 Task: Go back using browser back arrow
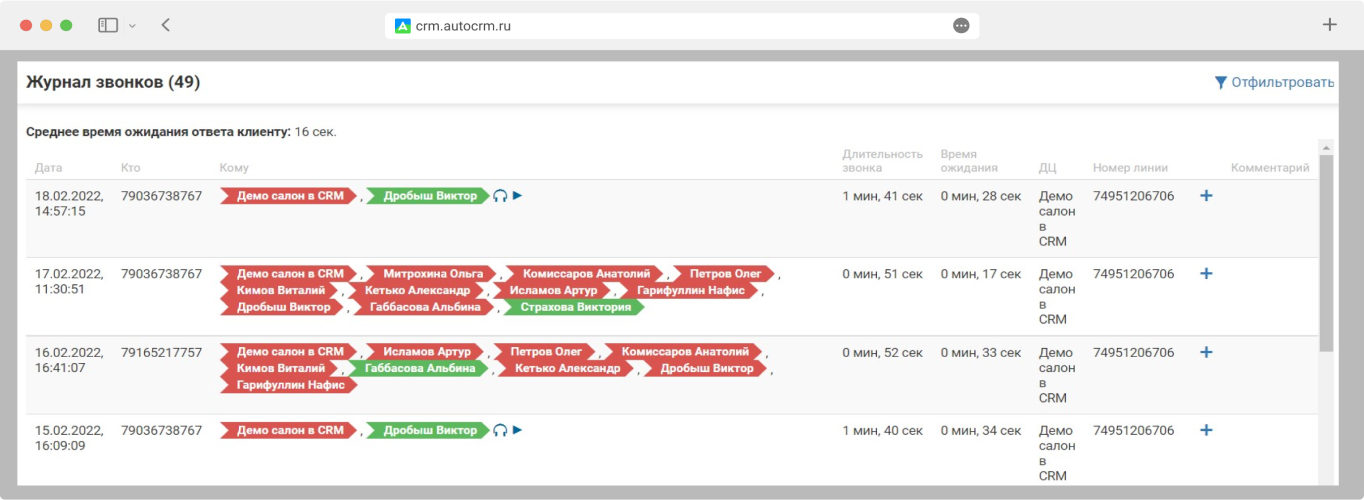tap(166, 25)
